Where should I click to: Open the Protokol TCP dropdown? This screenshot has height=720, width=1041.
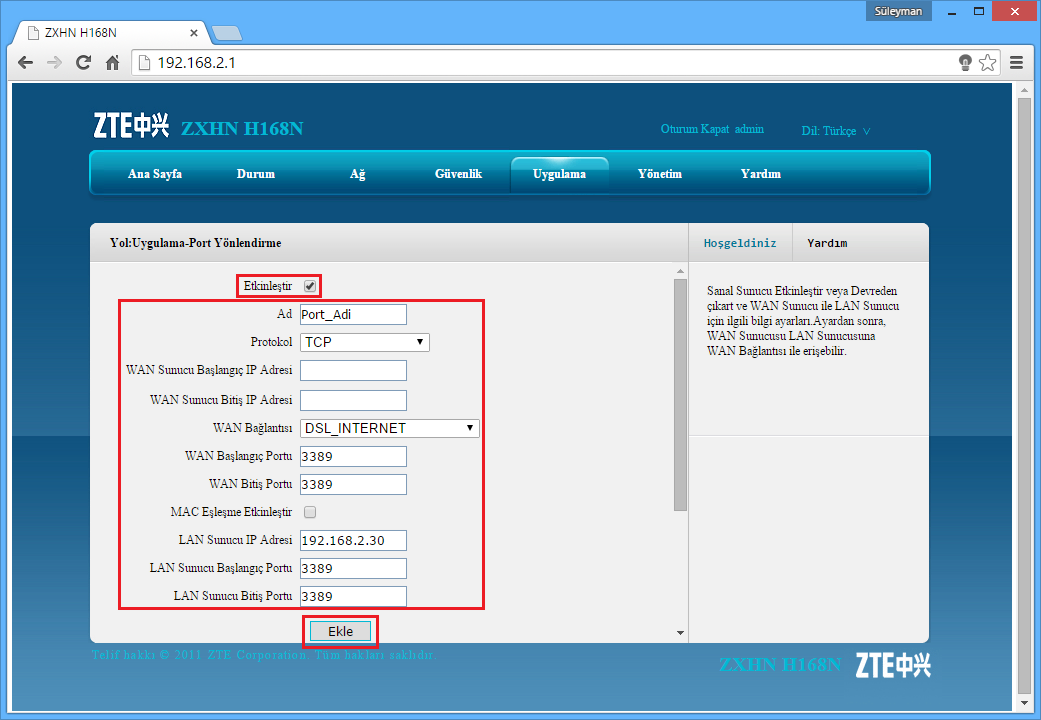coord(364,342)
